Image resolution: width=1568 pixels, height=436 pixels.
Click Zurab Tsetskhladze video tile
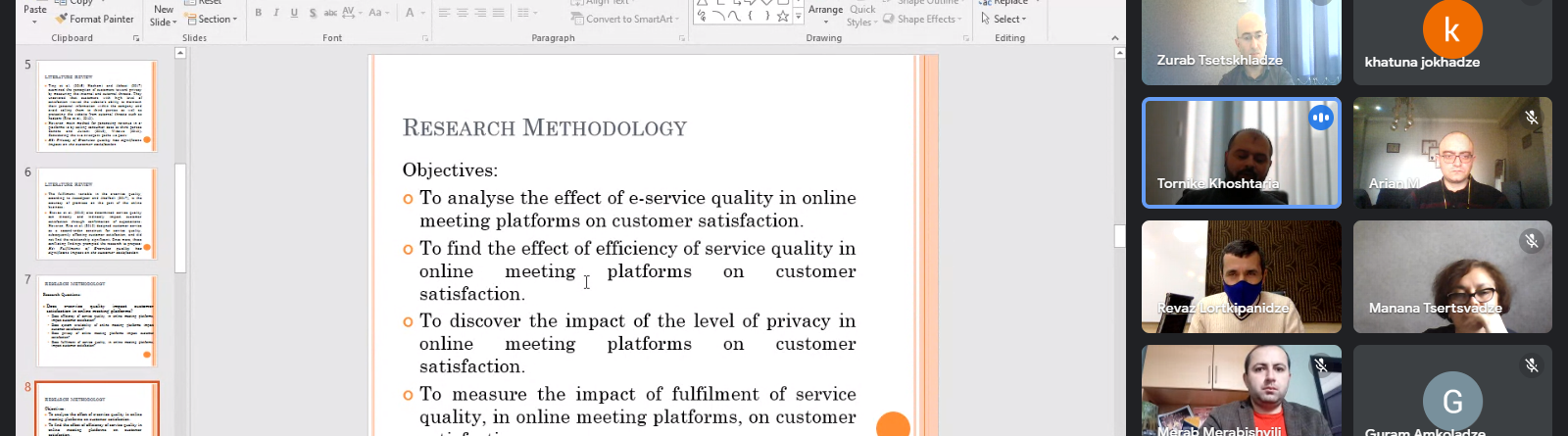[1241, 42]
